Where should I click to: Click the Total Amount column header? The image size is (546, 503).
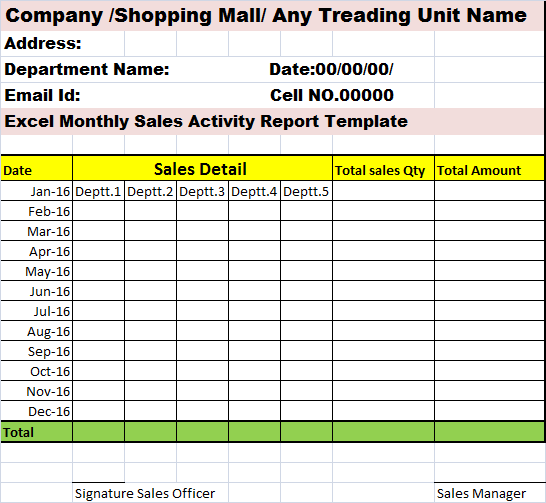click(x=489, y=168)
